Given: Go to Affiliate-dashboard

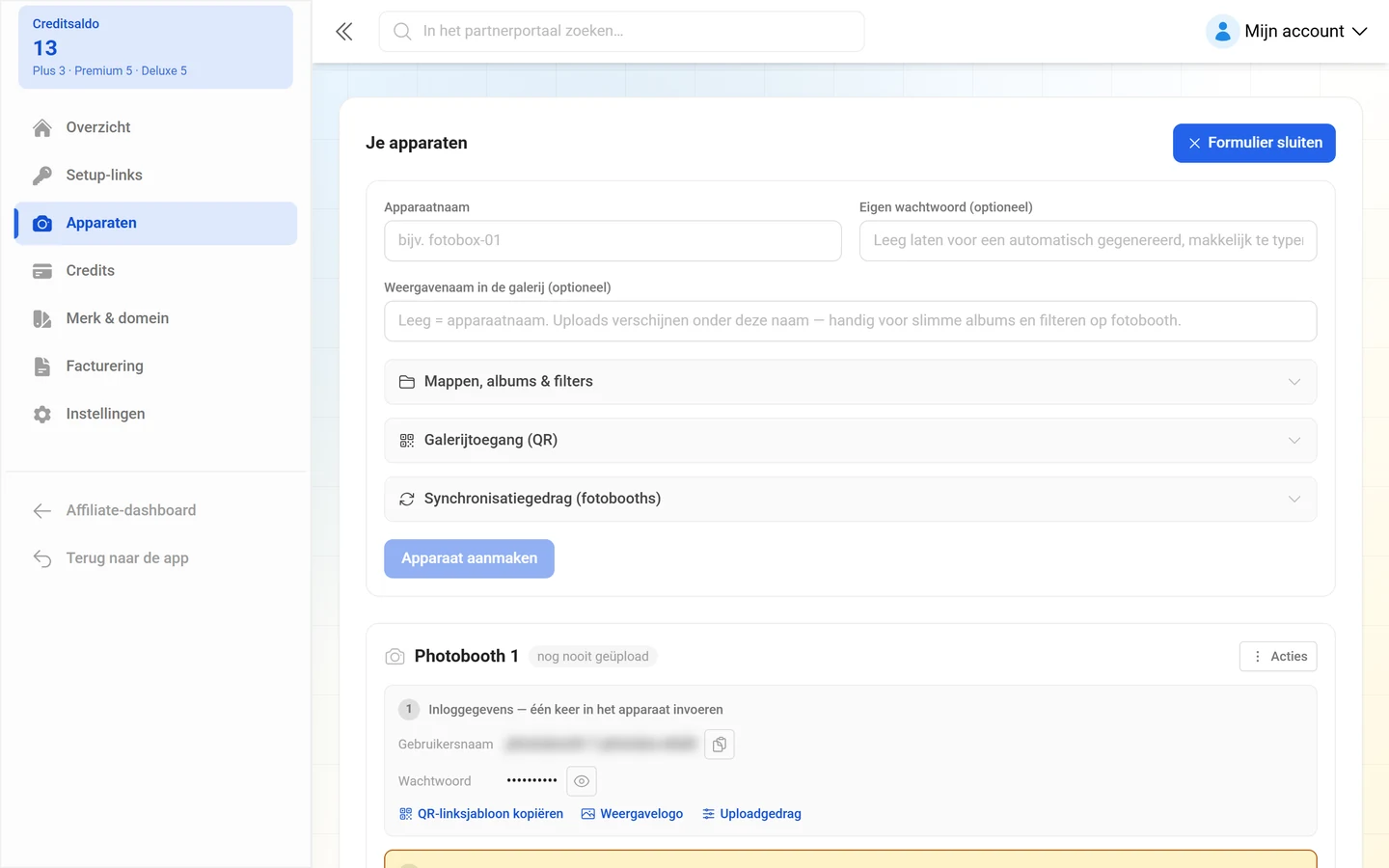Looking at the screenshot, I should [155, 510].
